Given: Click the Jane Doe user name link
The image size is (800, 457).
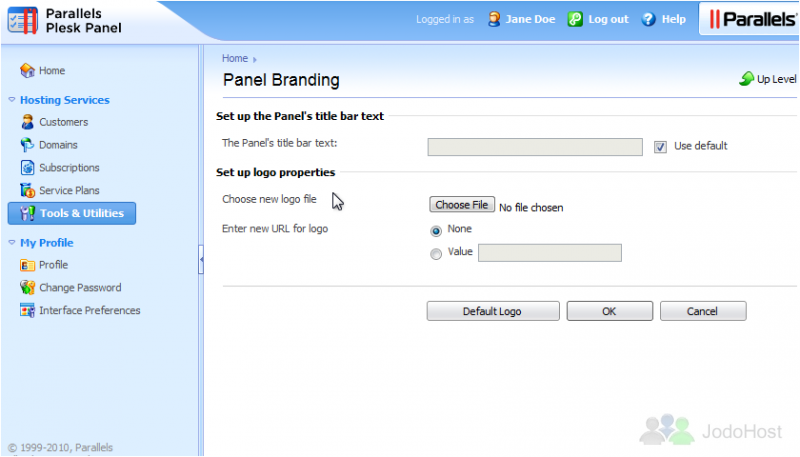Looking at the screenshot, I should 530,19.
